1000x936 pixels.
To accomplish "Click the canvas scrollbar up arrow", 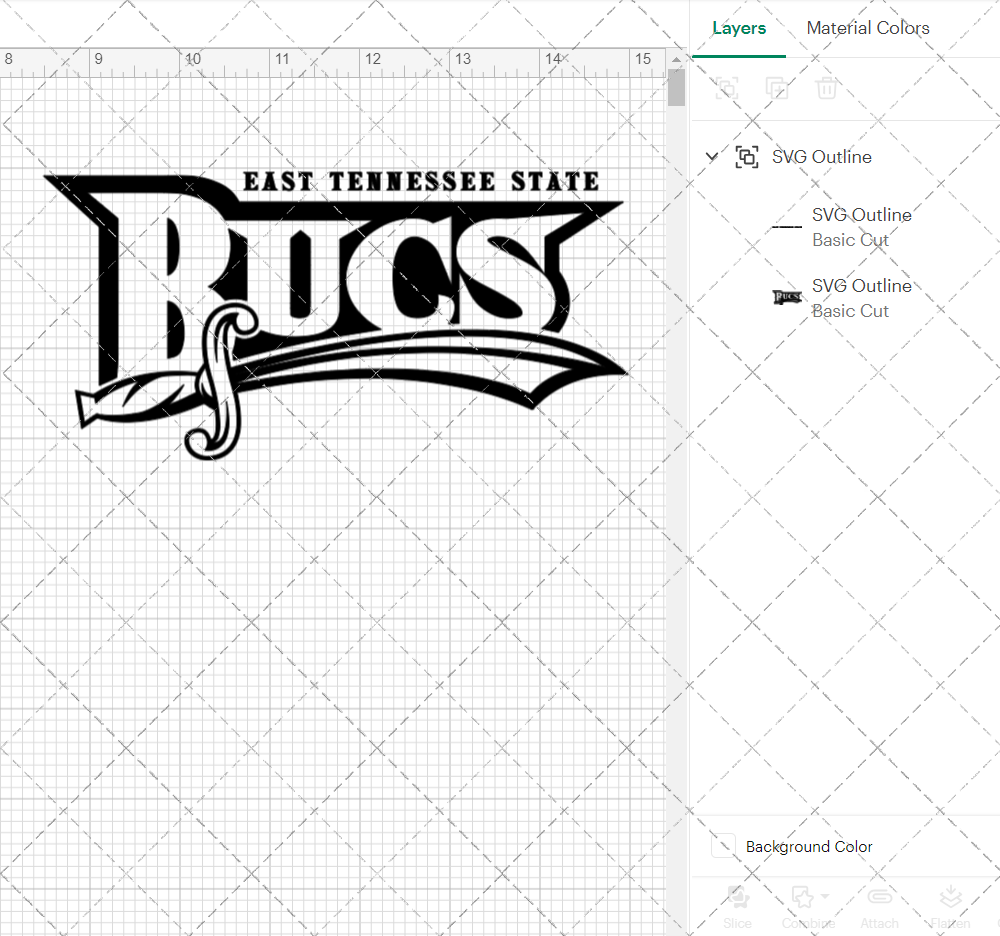I will click(676, 59).
